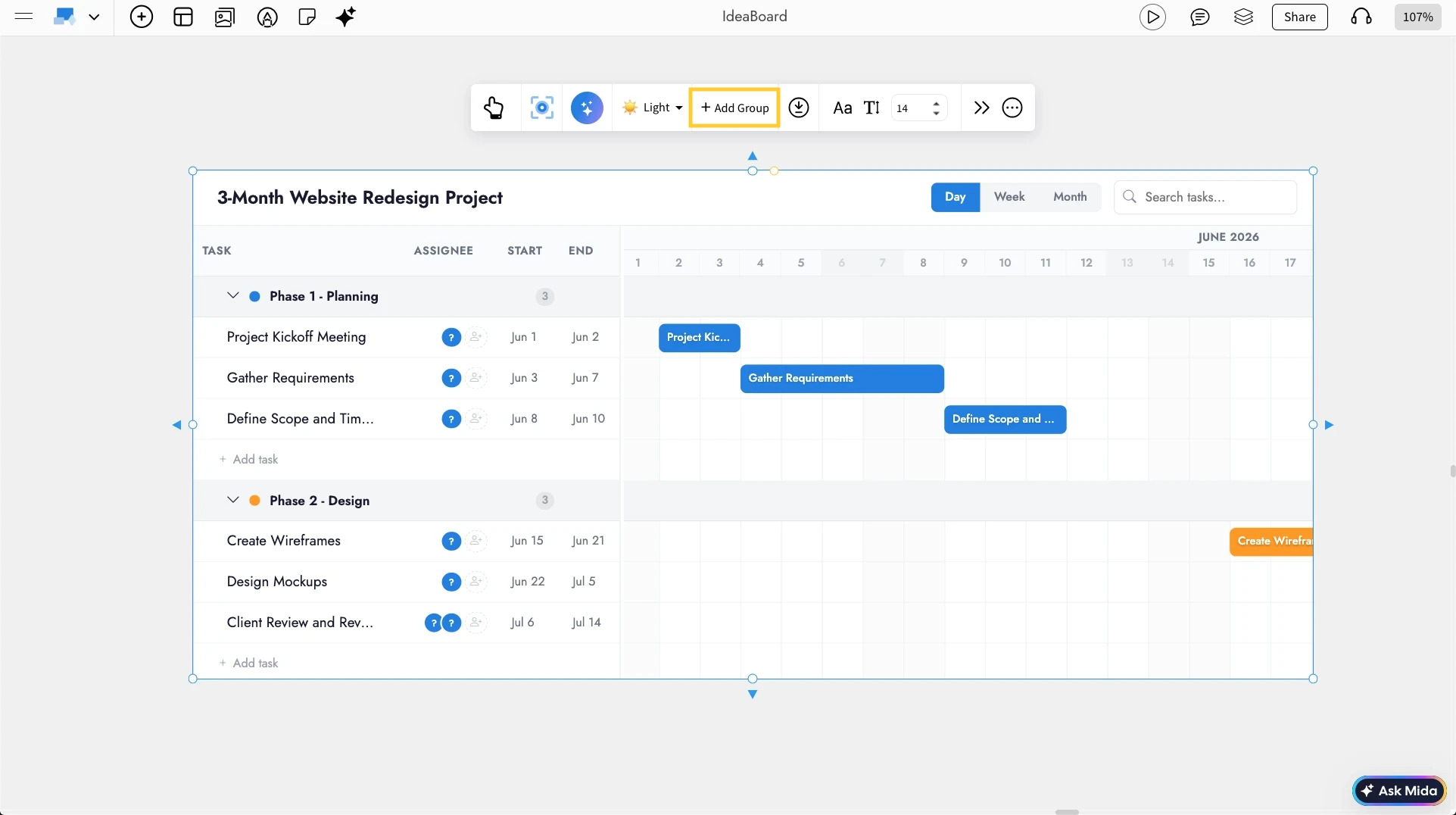
Task: Click the add image icon
Action: pyautogui.click(x=224, y=17)
